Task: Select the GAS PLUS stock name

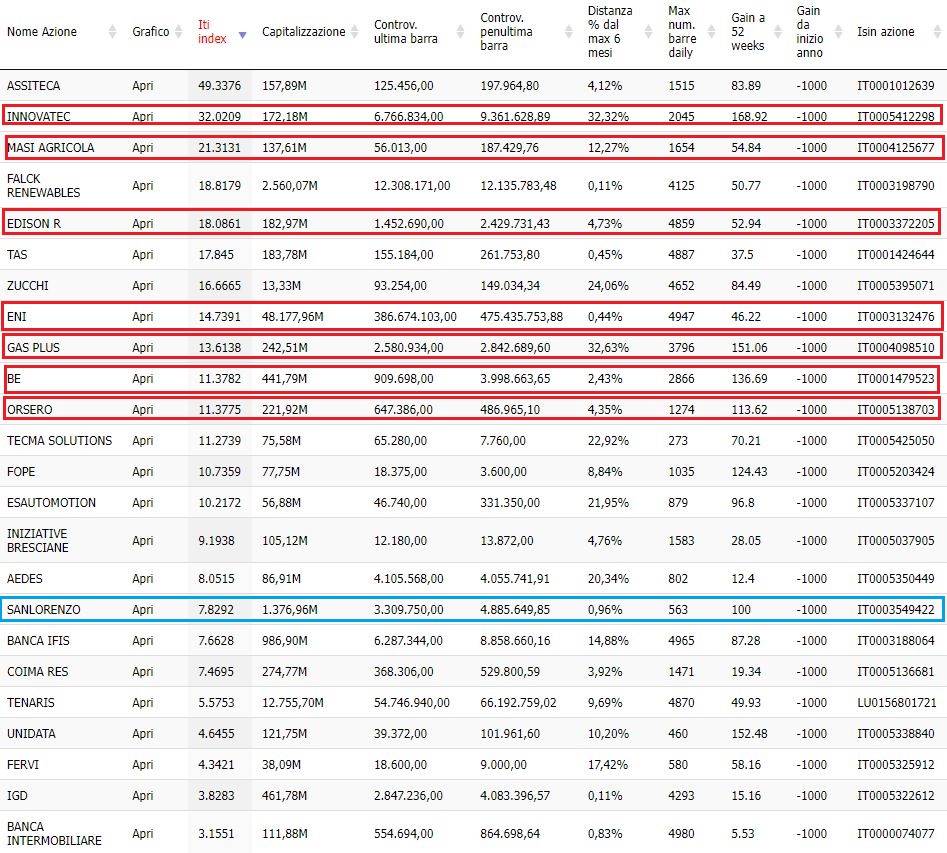Action: pyautogui.click(x=33, y=347)
